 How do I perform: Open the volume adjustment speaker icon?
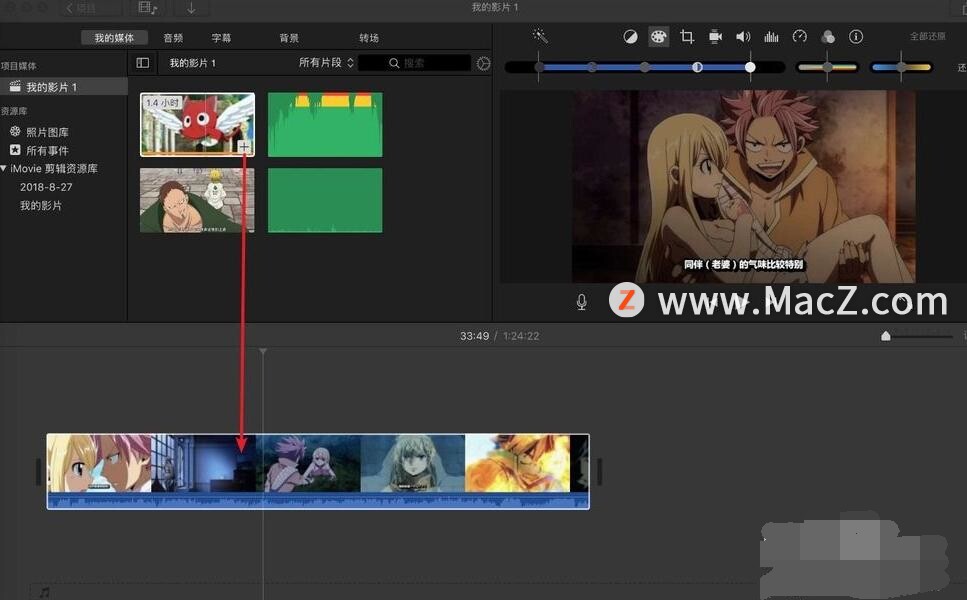point(743,37)
